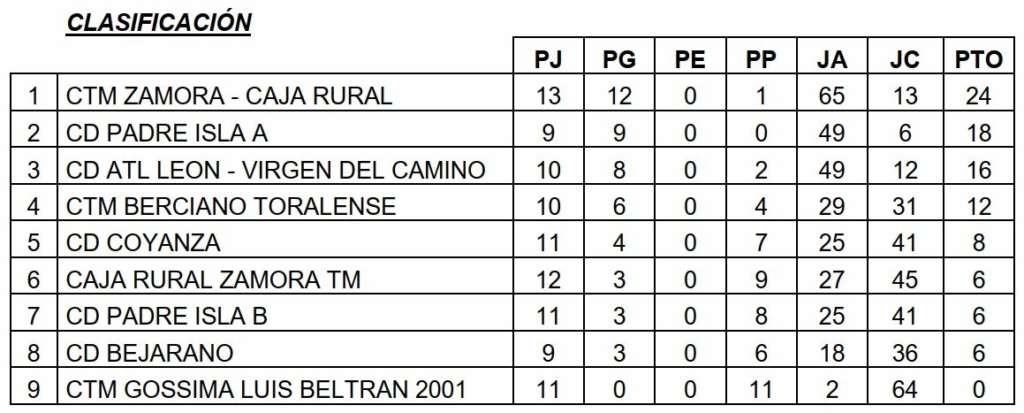1024x413 pixels.
Task: Click CTM GOSSIMA LUIS BELTRAN 2001
Action: coord(266,390)
